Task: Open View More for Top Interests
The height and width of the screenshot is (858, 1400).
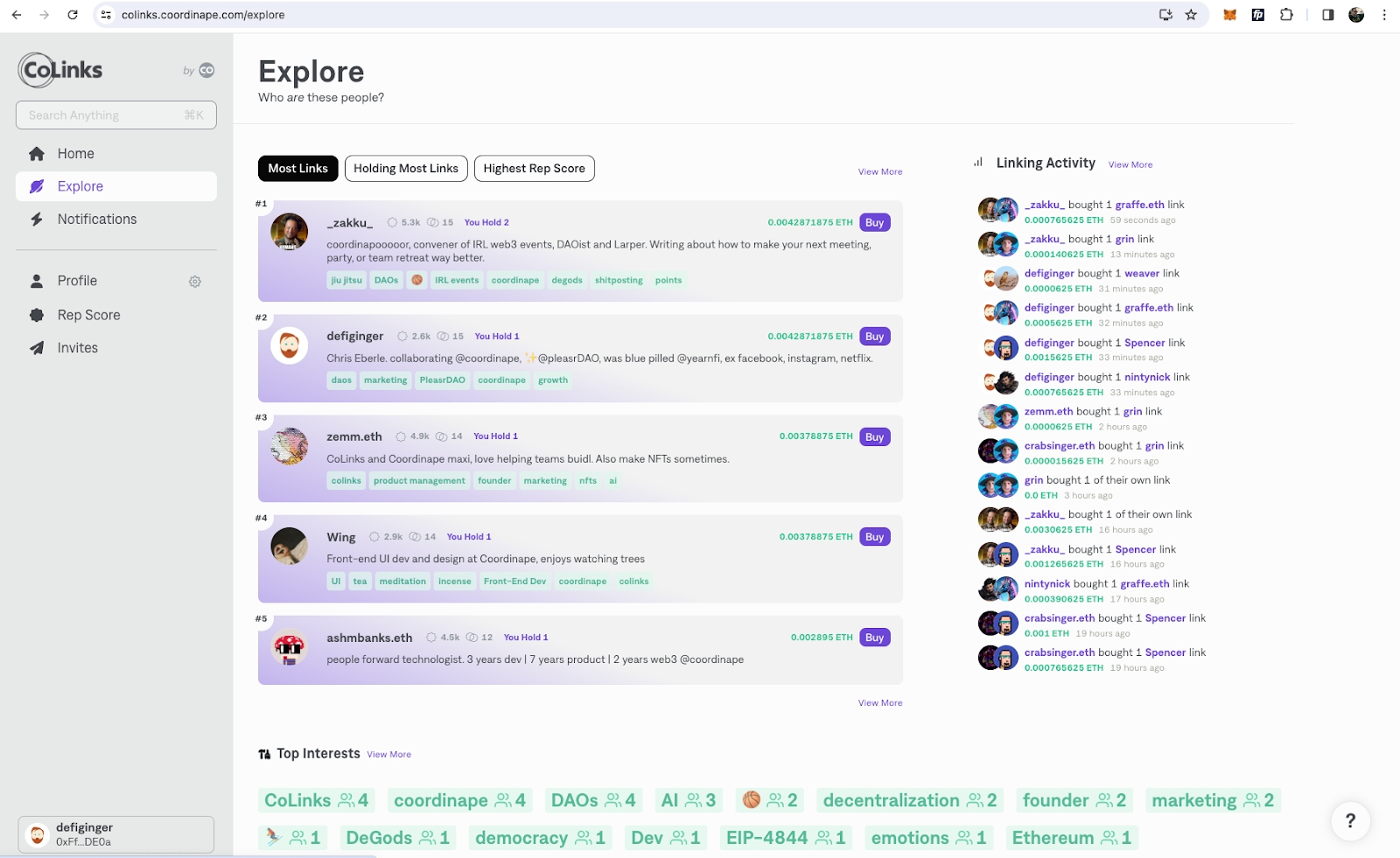Action: [x=389, y=755]
